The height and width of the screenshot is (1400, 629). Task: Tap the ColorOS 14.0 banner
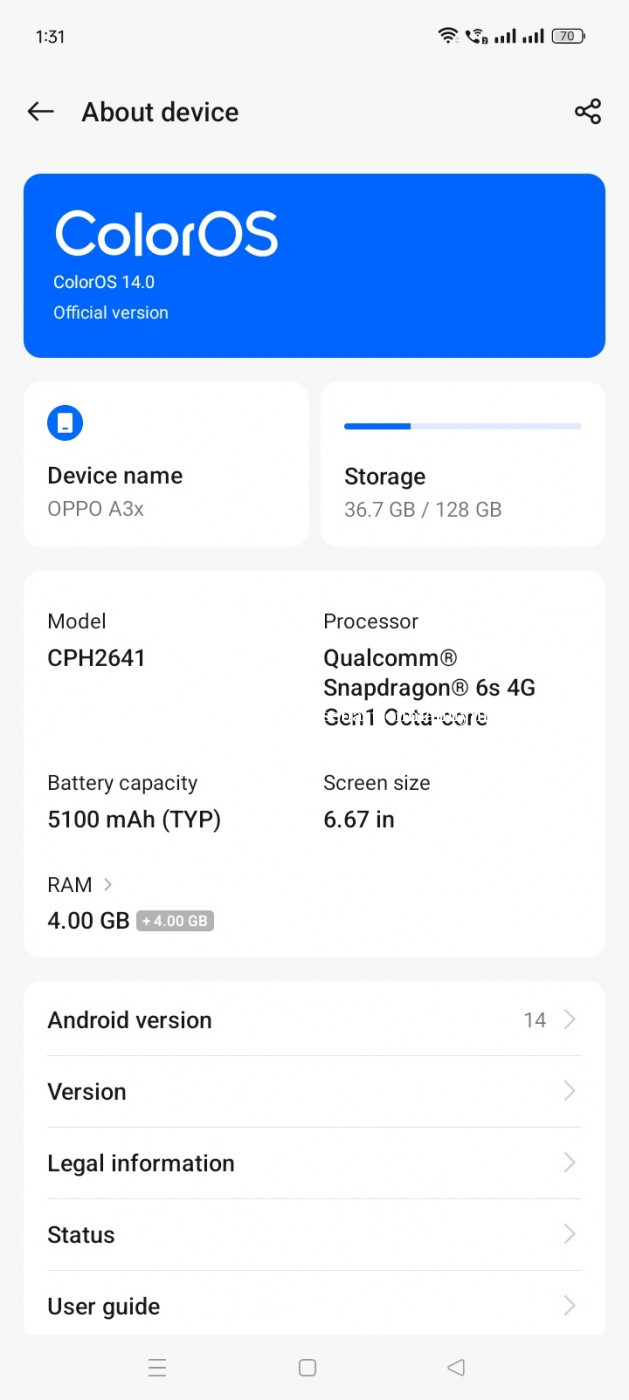(x=314, y=266)
